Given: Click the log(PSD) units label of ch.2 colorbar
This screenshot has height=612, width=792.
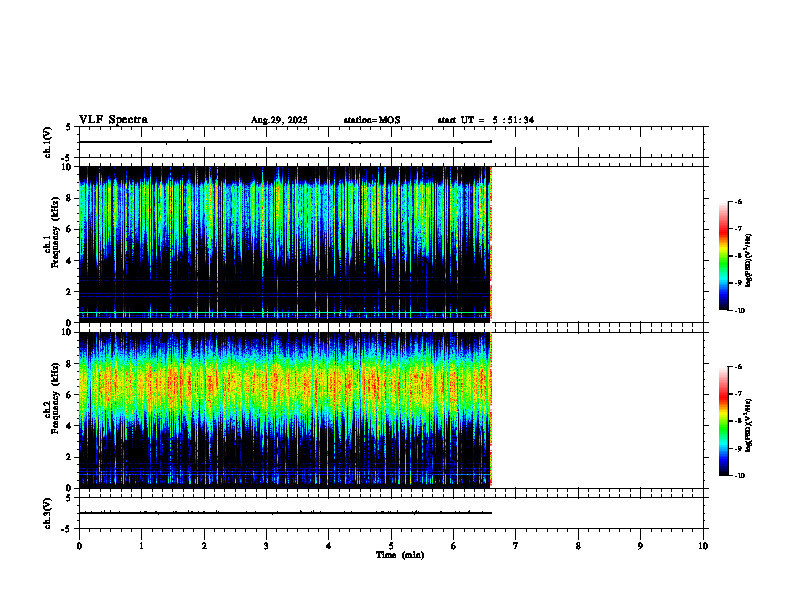Looking at the screenshot, I should coord(749,426).
